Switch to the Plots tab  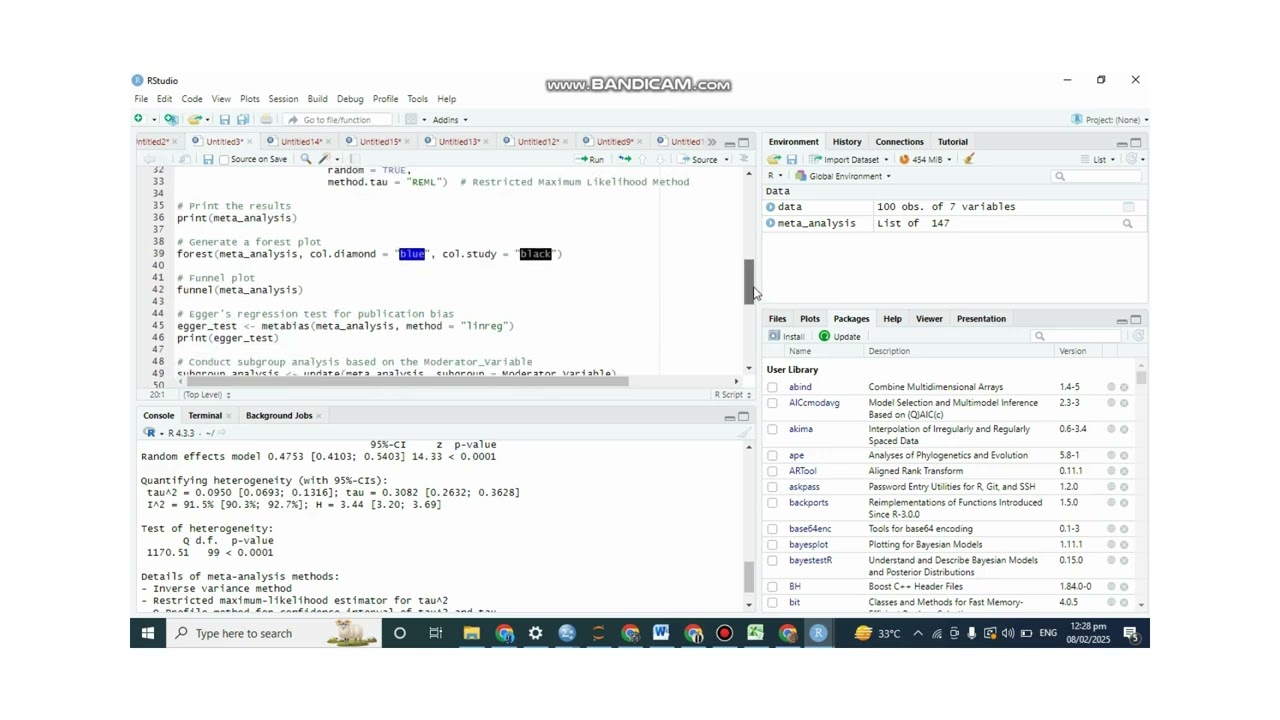(x=809, y=319)
